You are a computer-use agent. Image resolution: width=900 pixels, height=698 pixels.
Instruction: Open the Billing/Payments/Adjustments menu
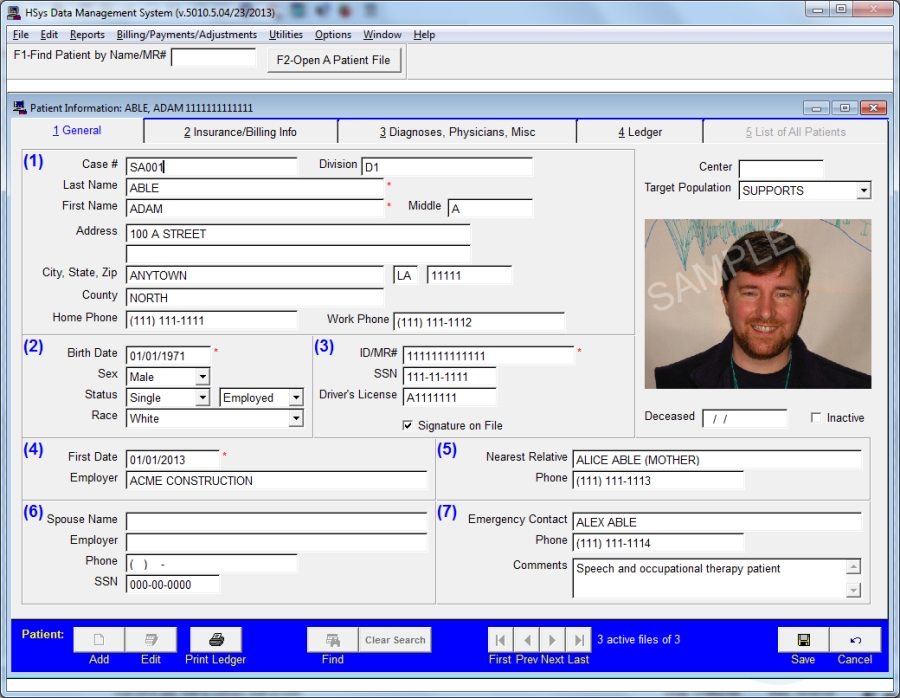[x=187, y=35]
